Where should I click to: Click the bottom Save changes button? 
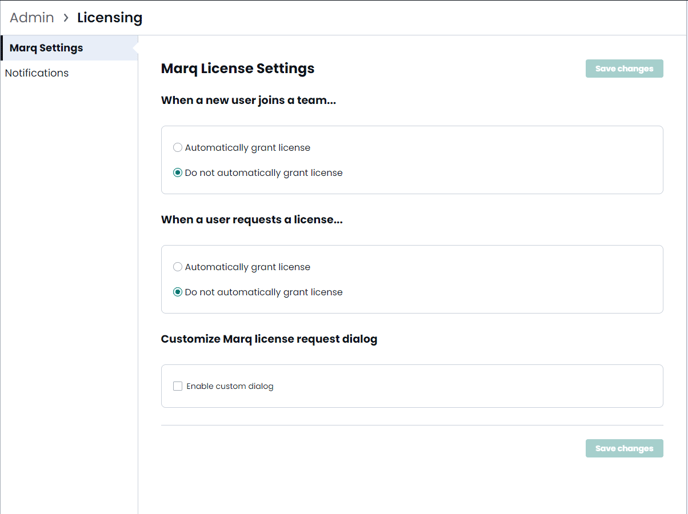(624, 448)
